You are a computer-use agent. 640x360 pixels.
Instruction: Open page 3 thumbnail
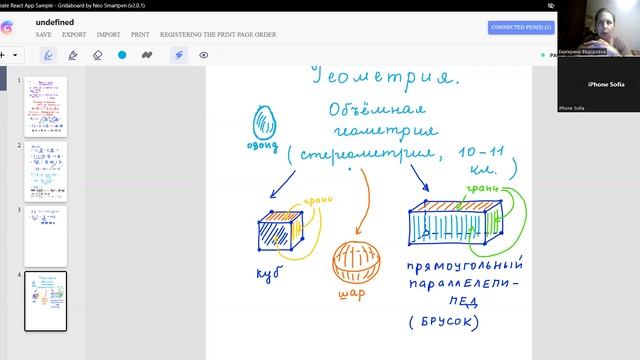coord(46,236)
